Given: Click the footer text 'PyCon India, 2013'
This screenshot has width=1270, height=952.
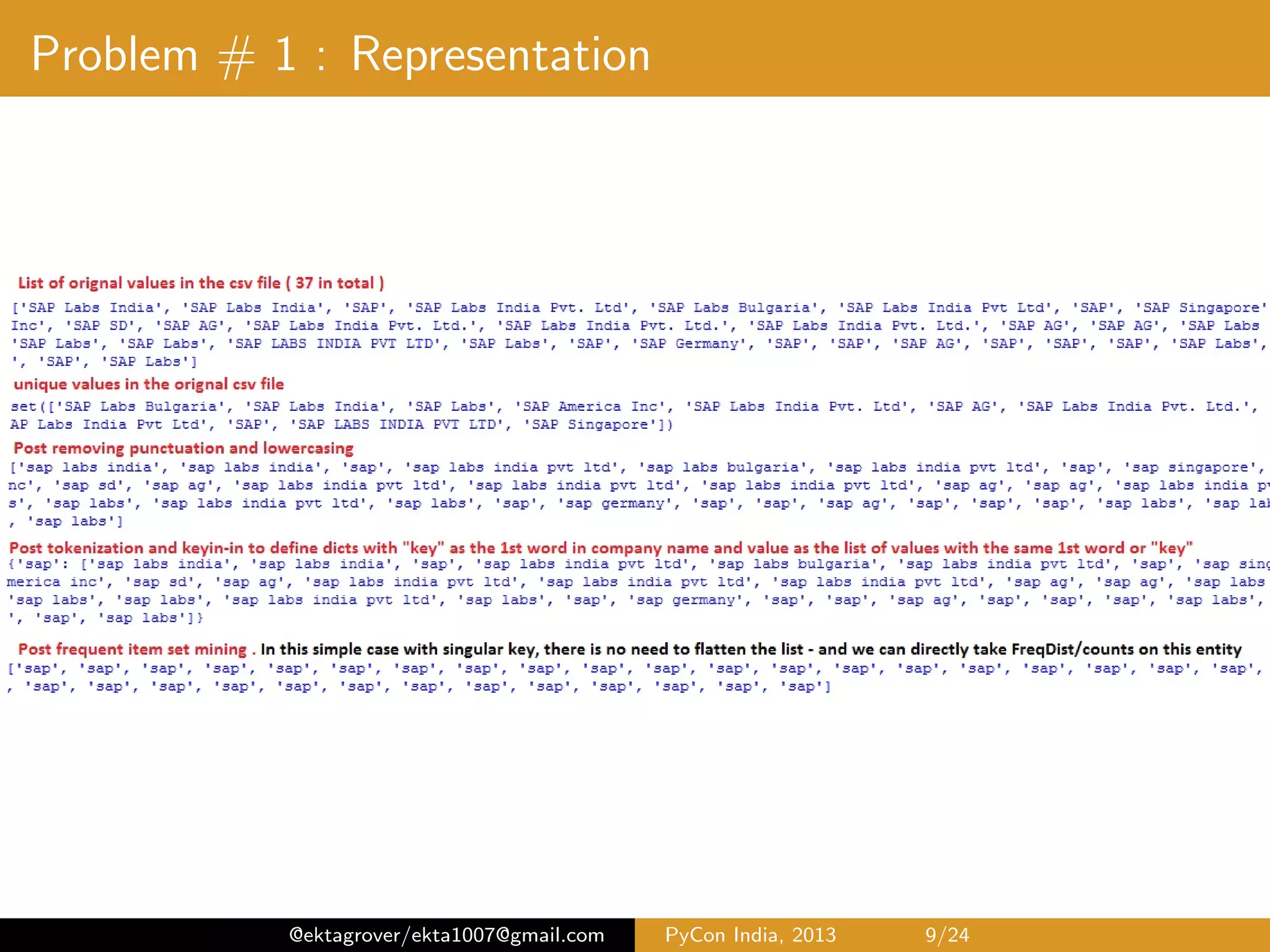Looking at the screenshot, I should click(750, 935).
